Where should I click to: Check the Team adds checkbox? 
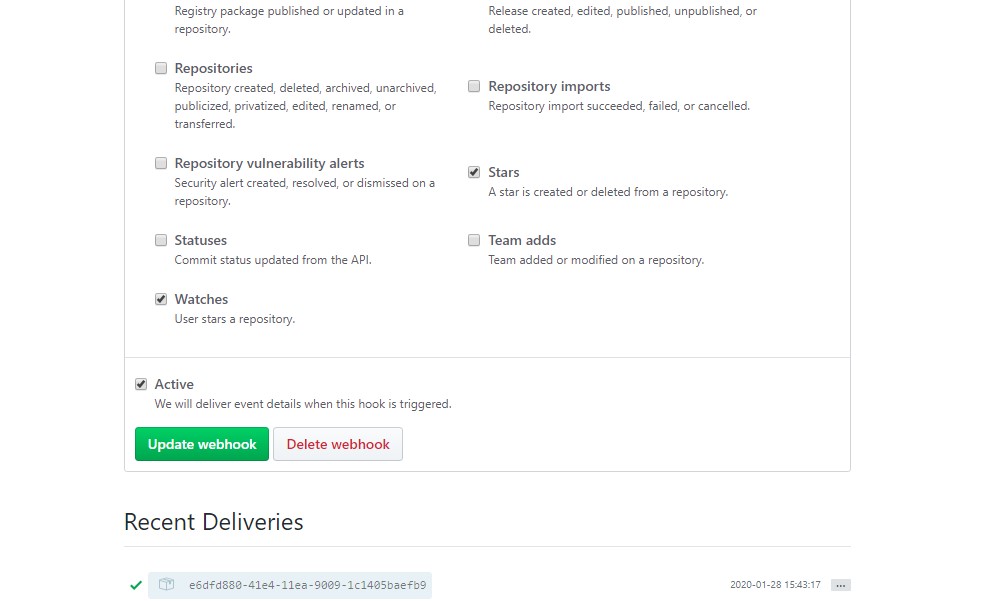point(474,240)
